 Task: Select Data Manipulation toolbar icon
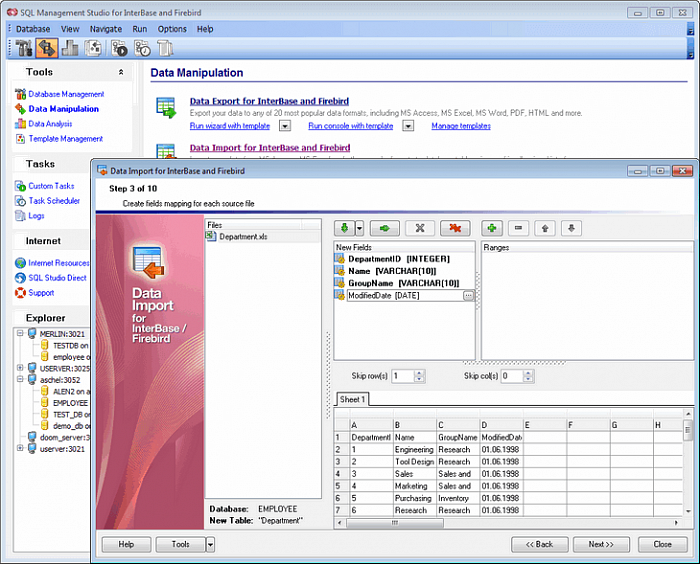47,48
